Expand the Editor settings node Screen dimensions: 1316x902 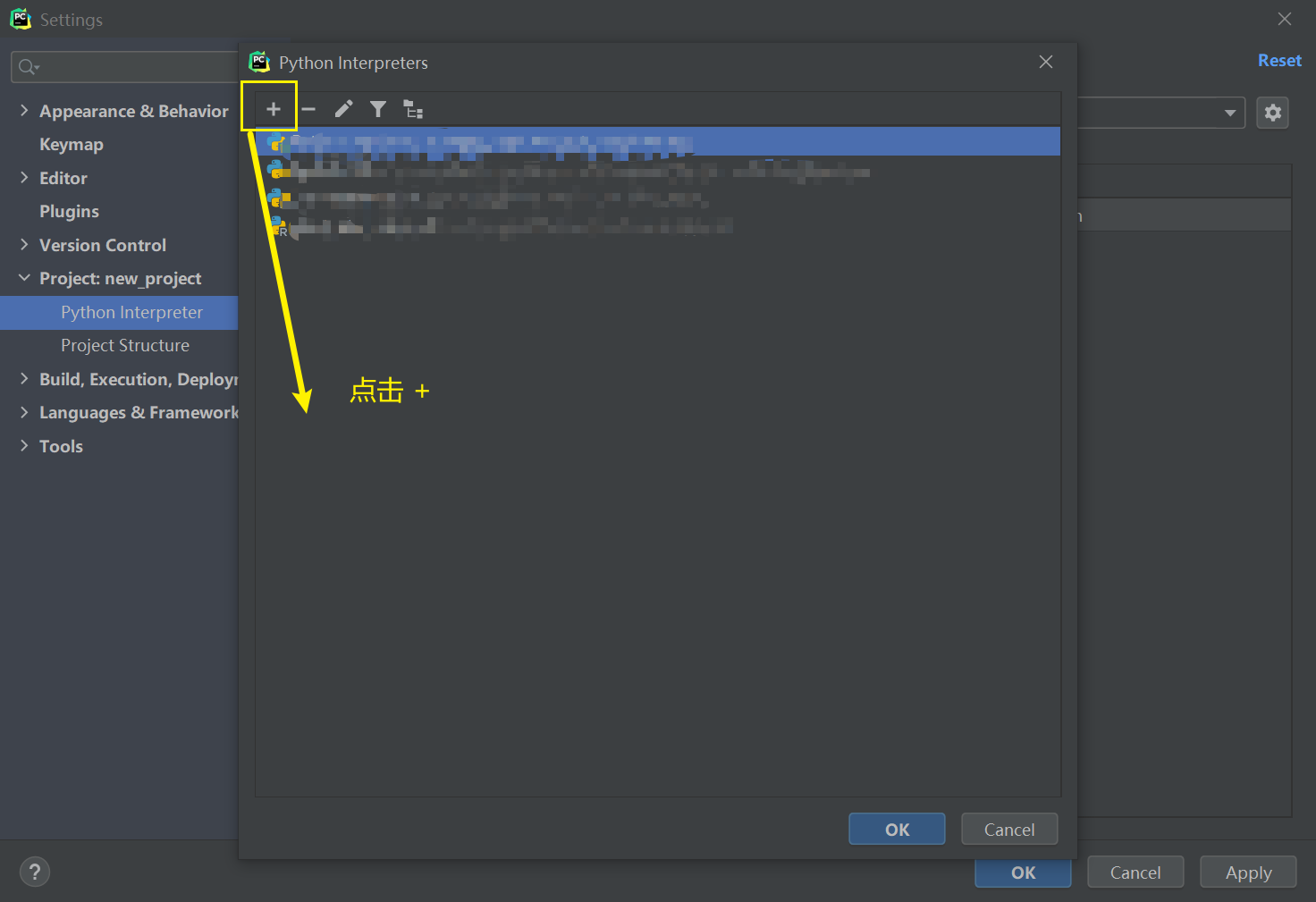pos(24,178)
